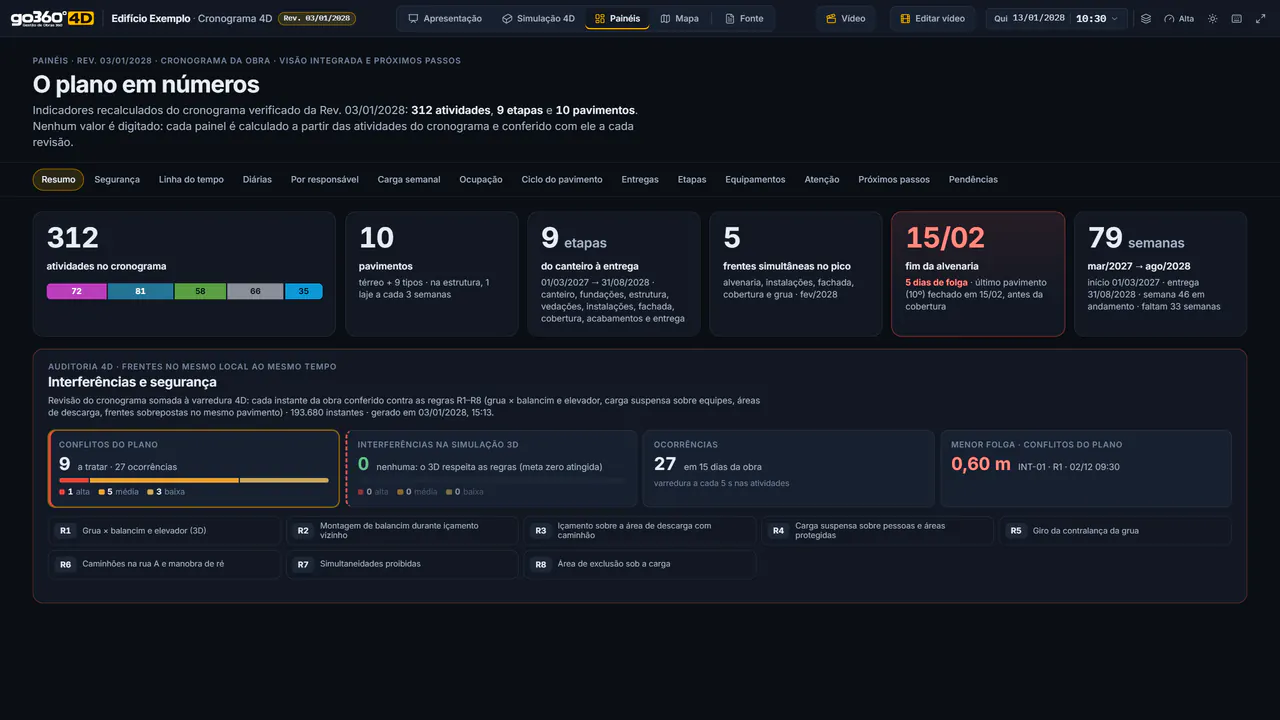1280x720 pixels.
Task: Click the layers stack icon
Action: pos(1146,19)
